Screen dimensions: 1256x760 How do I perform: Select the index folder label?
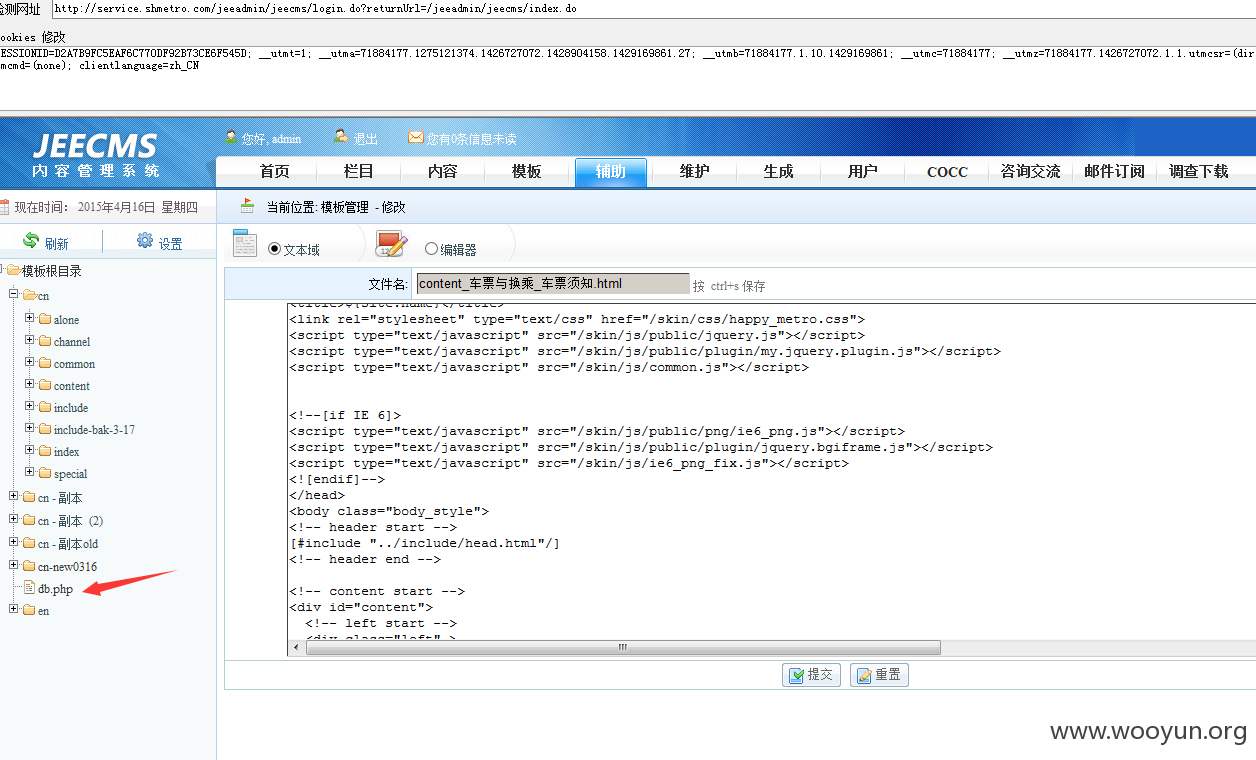click(67, 452)
